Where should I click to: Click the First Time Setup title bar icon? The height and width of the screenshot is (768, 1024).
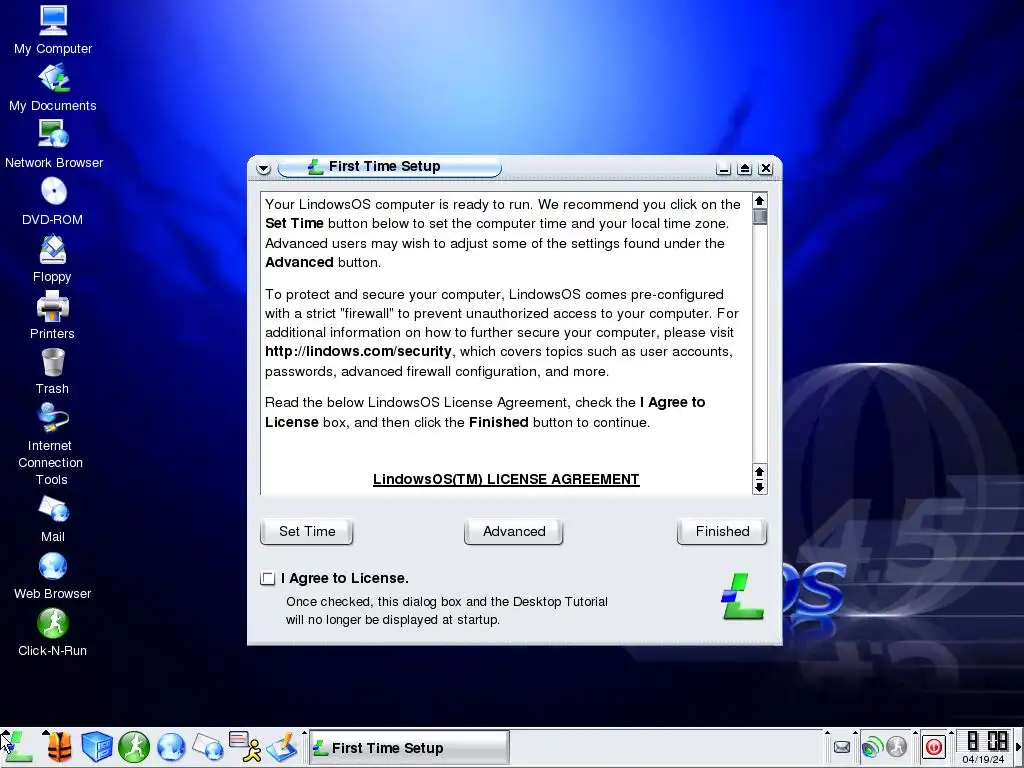pyautogui.click(x=315, y=167)
